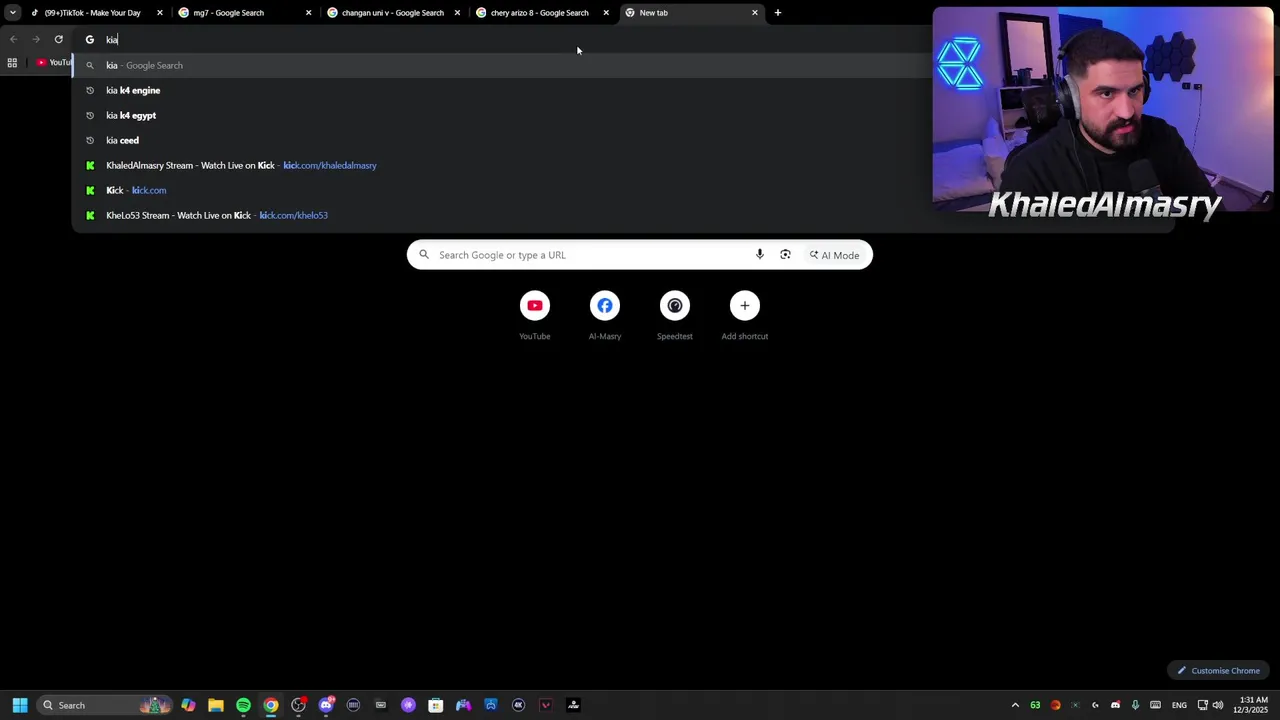1280x720 pixels.
Task: Open a new tab with plus button
Action: tap(778, 13)
